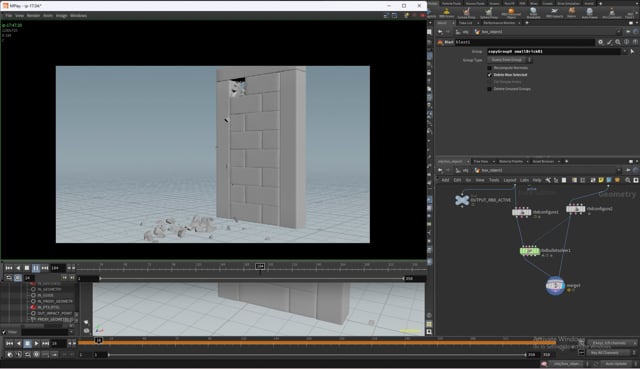Image resolution: width=640 pixels, height=369 pixels.
Task: Click the stop button in Houdini playbar
Action: [x=27, y=344]
